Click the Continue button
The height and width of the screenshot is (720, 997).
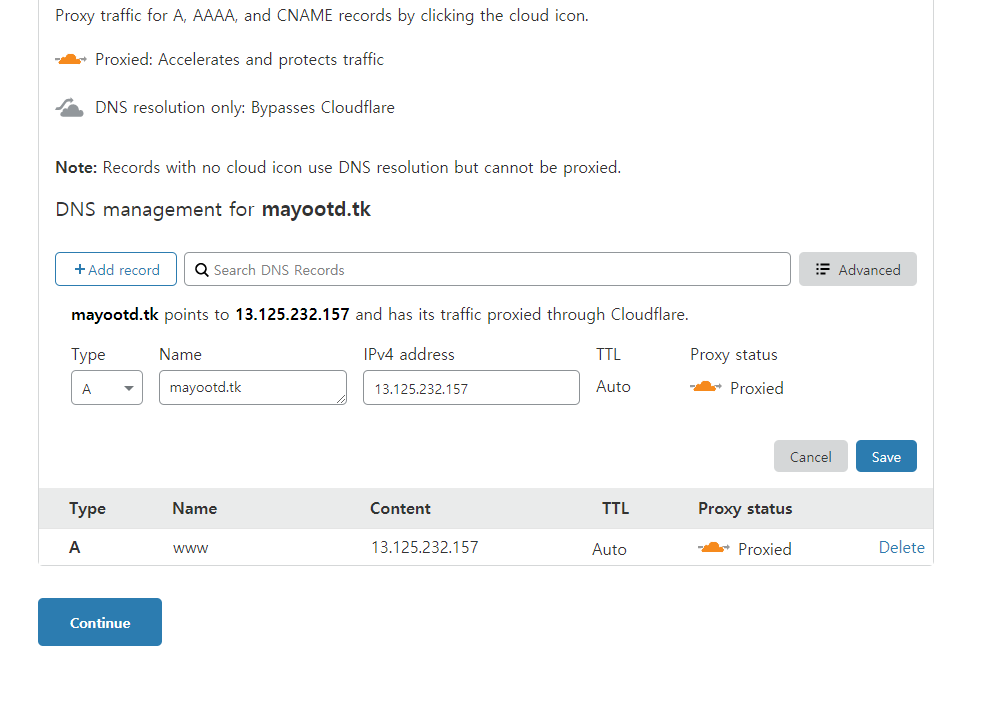point(100,622)
